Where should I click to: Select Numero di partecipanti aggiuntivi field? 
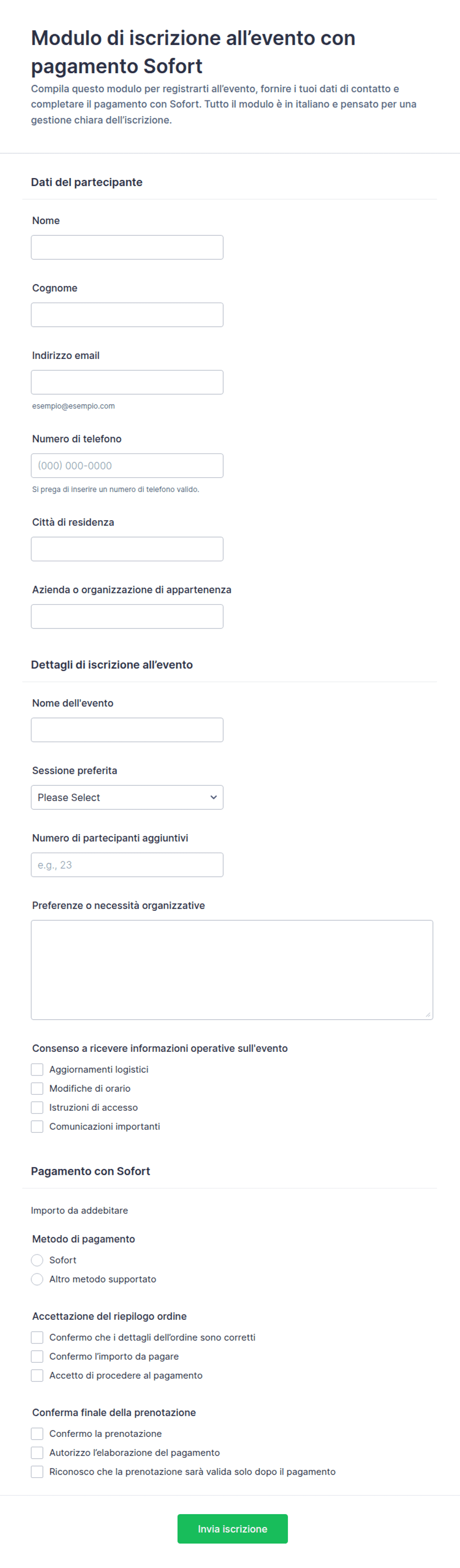127,865
